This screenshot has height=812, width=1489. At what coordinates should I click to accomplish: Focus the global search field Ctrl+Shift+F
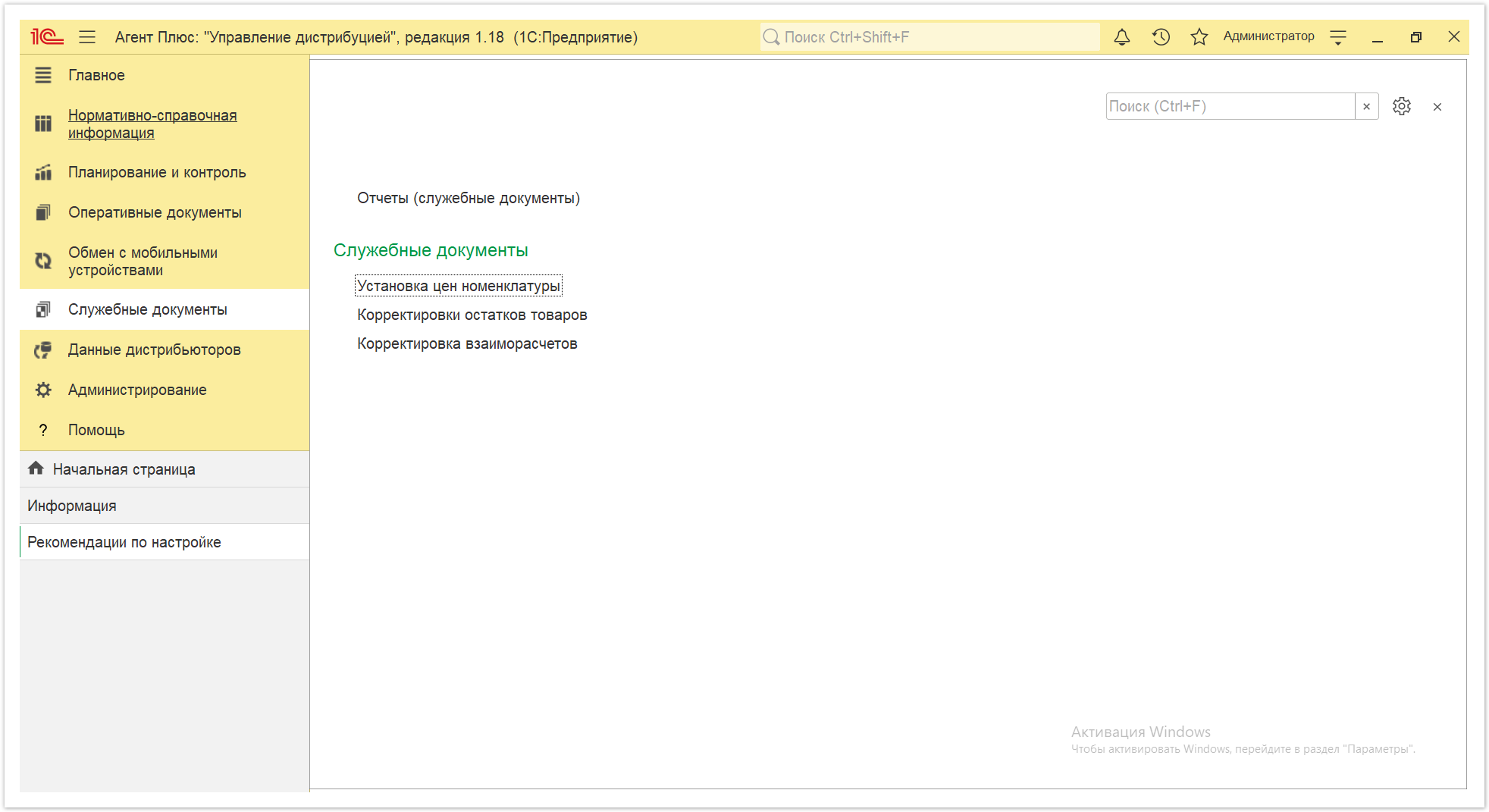[930, 37]
